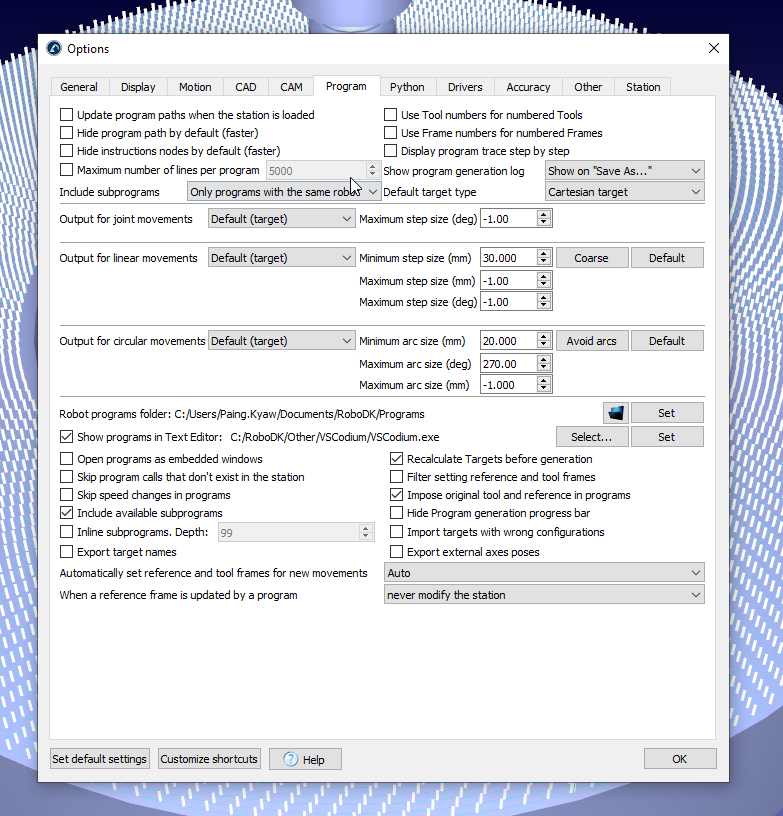783x816 pixels.
Task: Click the Help button with question mark icon
Action: pos(305,759)
